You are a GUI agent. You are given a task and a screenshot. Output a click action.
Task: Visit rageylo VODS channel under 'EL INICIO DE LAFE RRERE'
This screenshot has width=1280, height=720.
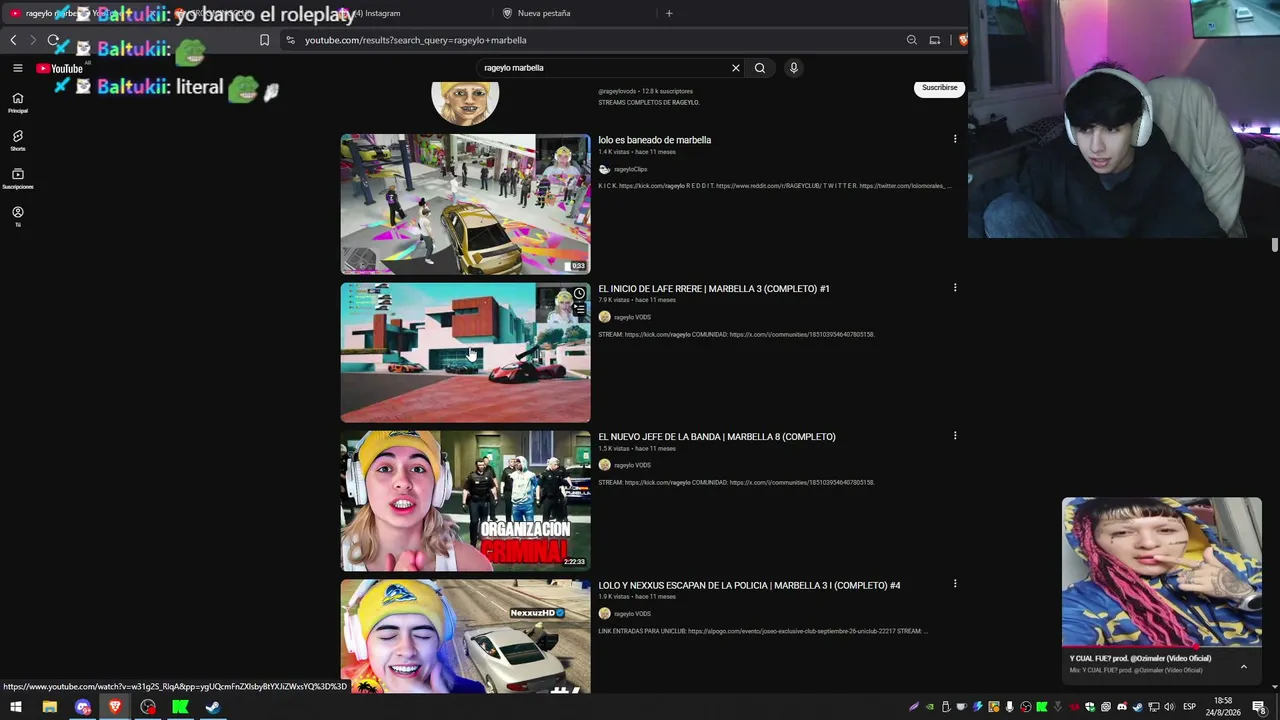point(632,317)
